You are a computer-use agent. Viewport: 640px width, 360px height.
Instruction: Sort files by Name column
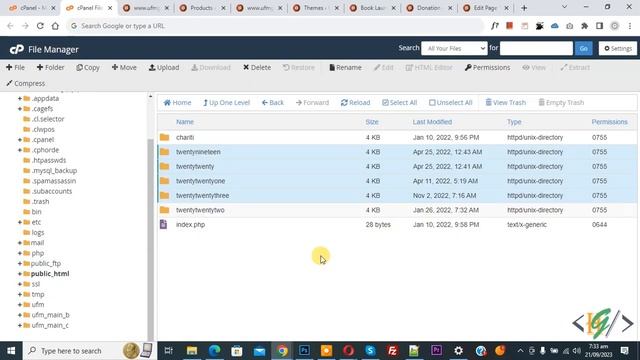[x=185, y=122]
